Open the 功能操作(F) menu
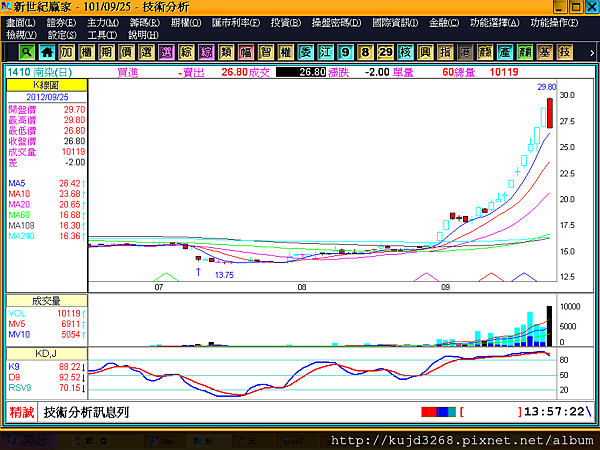 554,23
